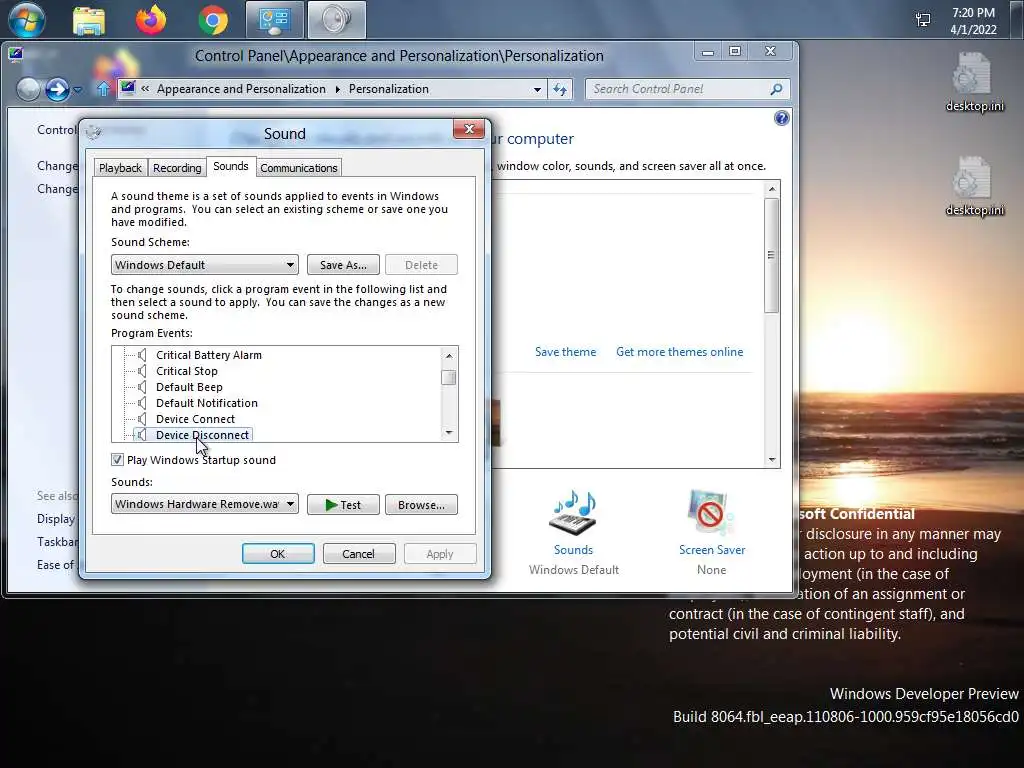Screen dimensions: 1024x768
Task: Open the Sound Scheme dropdown
Action: [x=204, y=264]
